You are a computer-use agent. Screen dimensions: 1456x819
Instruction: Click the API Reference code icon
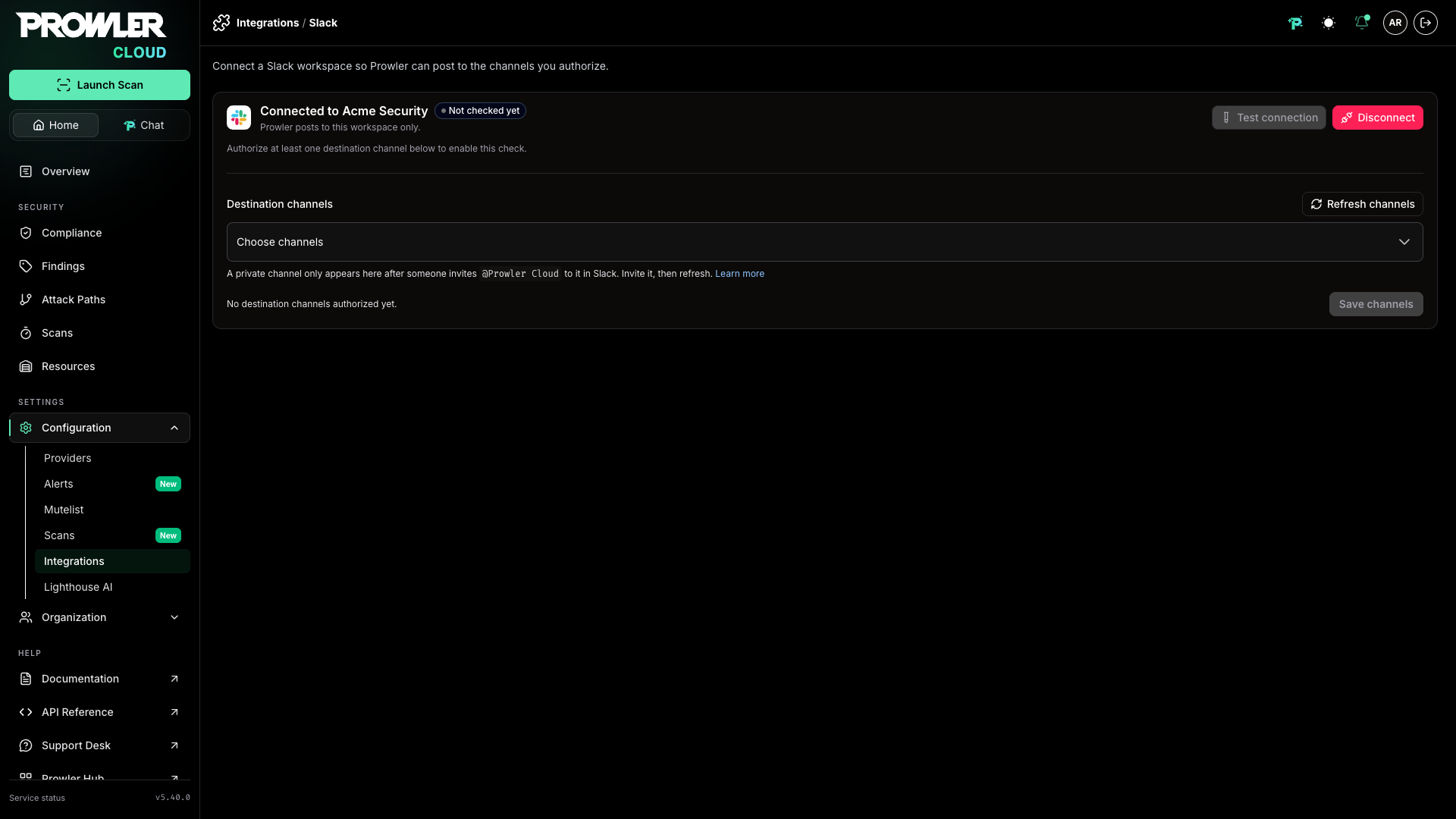pyautogui.click(x=26, y=712)
